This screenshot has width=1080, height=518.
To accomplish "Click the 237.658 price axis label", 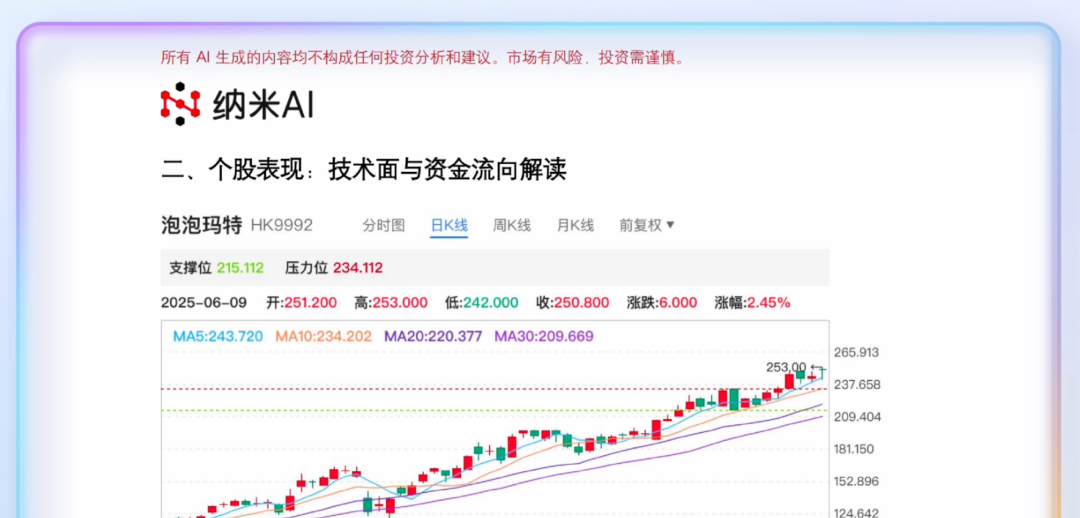I will coord(856,384).
